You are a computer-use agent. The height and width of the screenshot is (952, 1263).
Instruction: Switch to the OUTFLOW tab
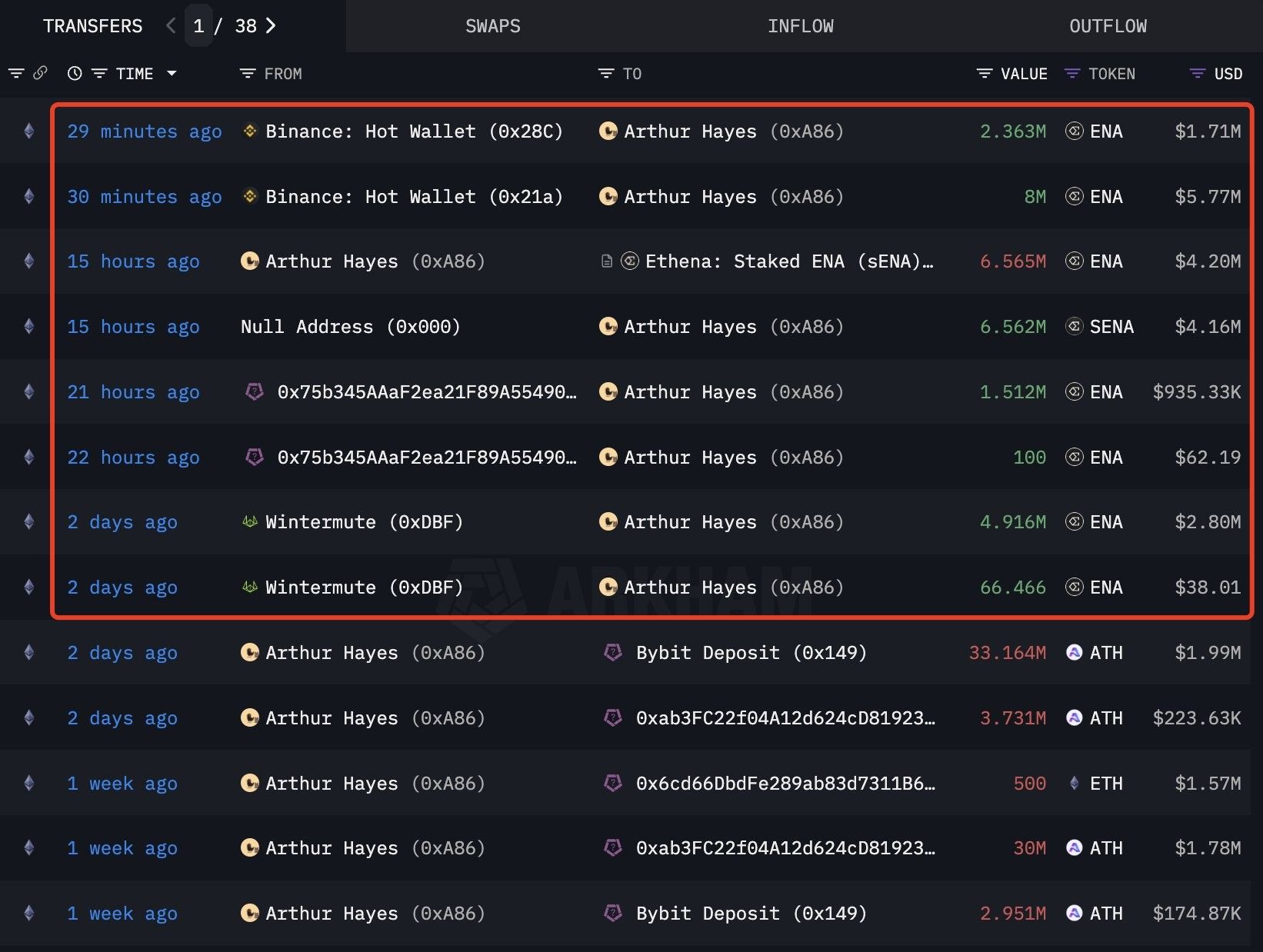pyautogui.click(x=1108, y=26)
